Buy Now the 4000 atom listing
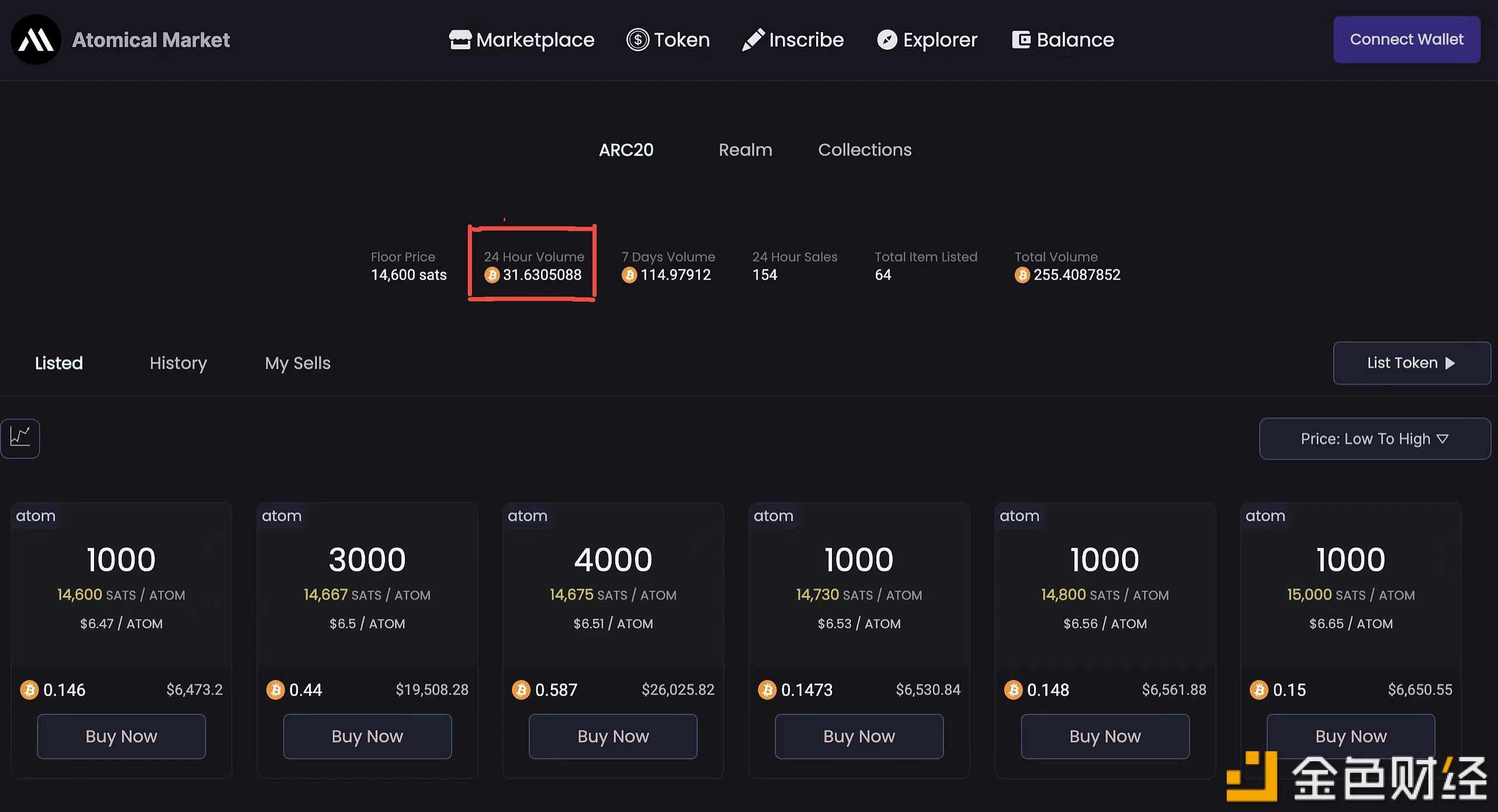 pyautogui.click(x=613, y=737)
